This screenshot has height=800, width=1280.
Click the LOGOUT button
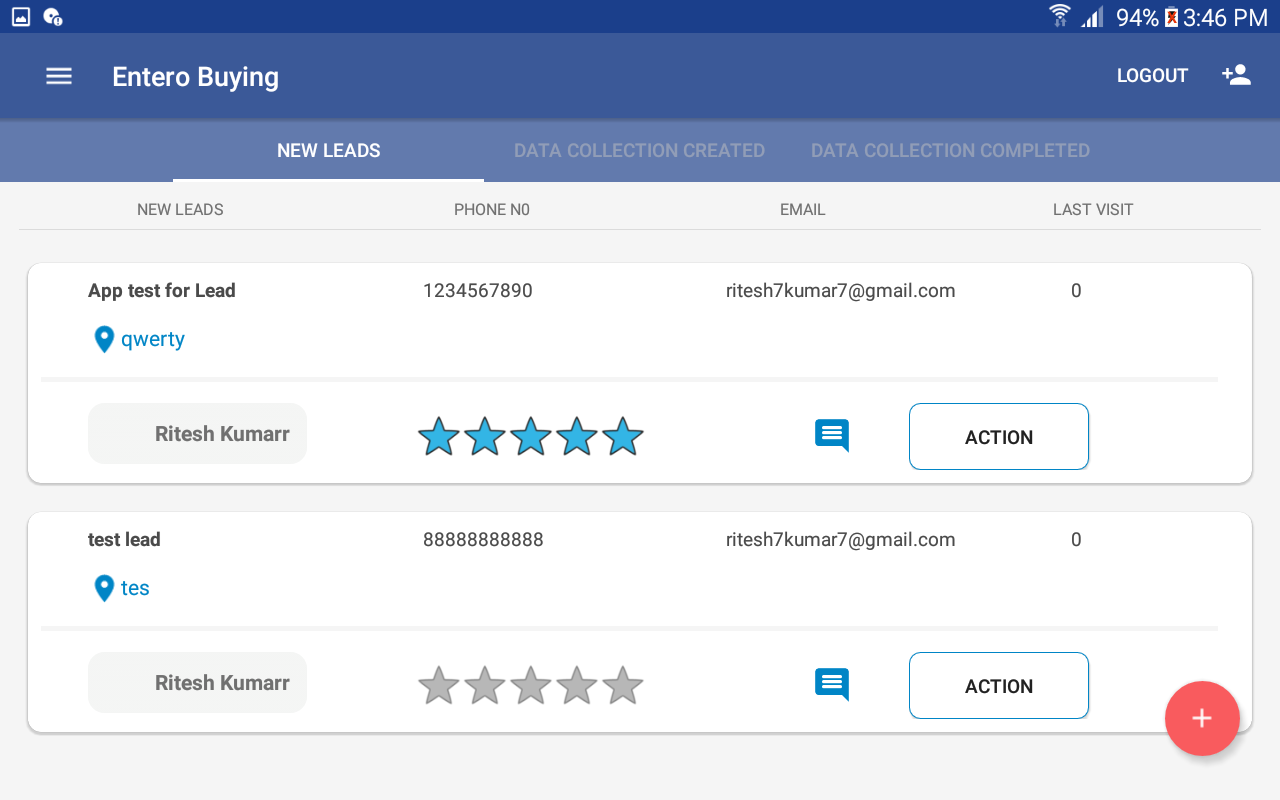click(1152, 76)
